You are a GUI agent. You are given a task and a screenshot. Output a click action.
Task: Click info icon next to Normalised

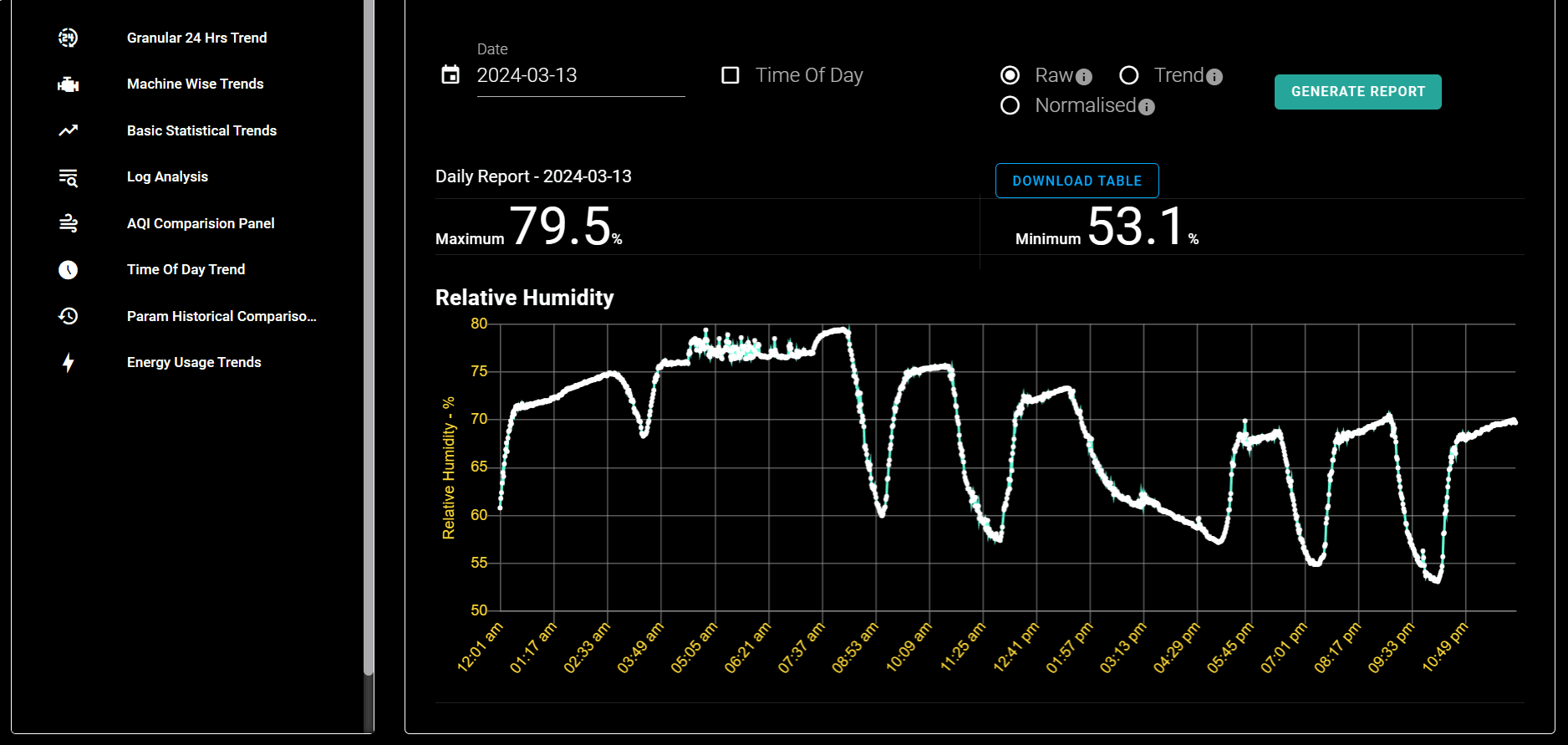tap(1147, 107)
